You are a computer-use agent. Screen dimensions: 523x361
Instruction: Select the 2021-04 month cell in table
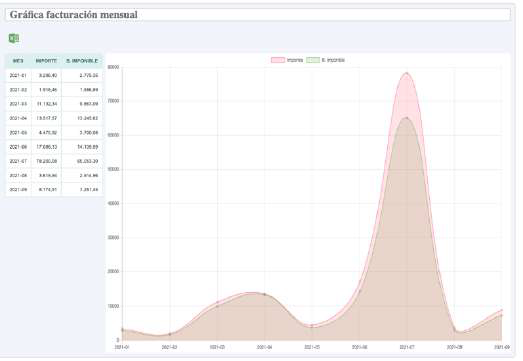click(x=18, y=118)
